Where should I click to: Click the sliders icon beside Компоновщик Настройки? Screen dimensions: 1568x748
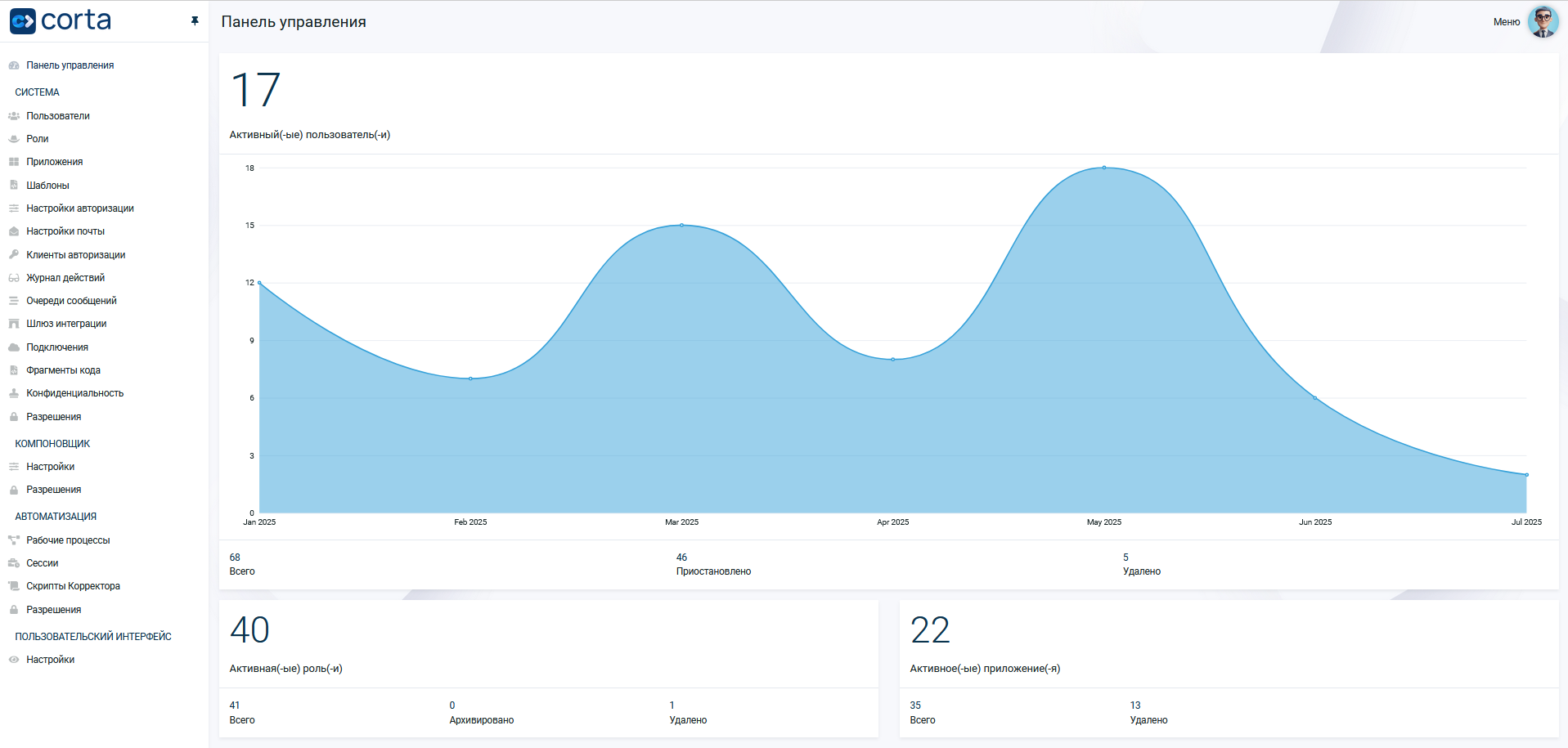point(14,467)
